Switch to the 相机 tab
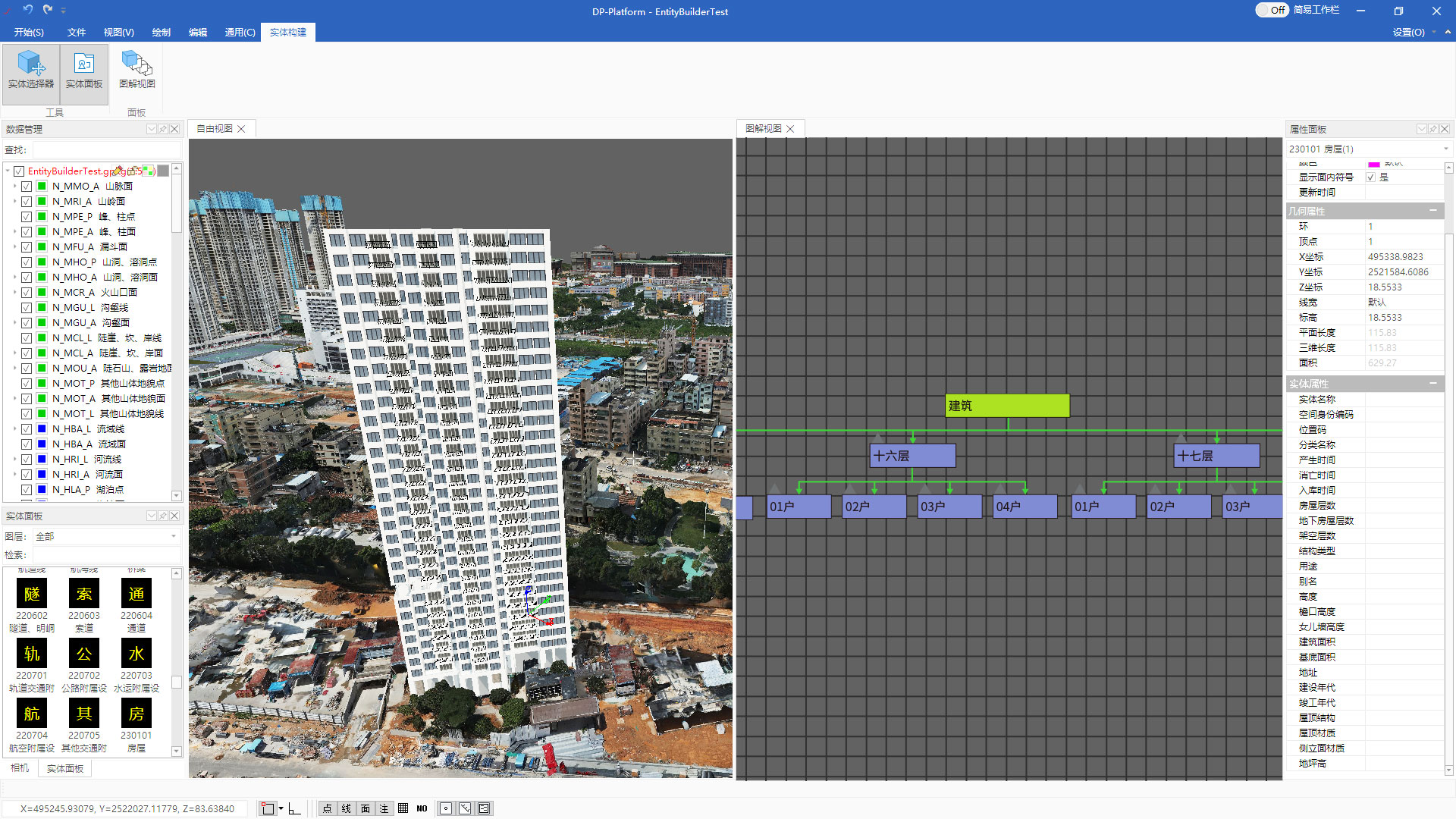The width and height of the screenshot is (1456, 819). click(x=20, y=768)
